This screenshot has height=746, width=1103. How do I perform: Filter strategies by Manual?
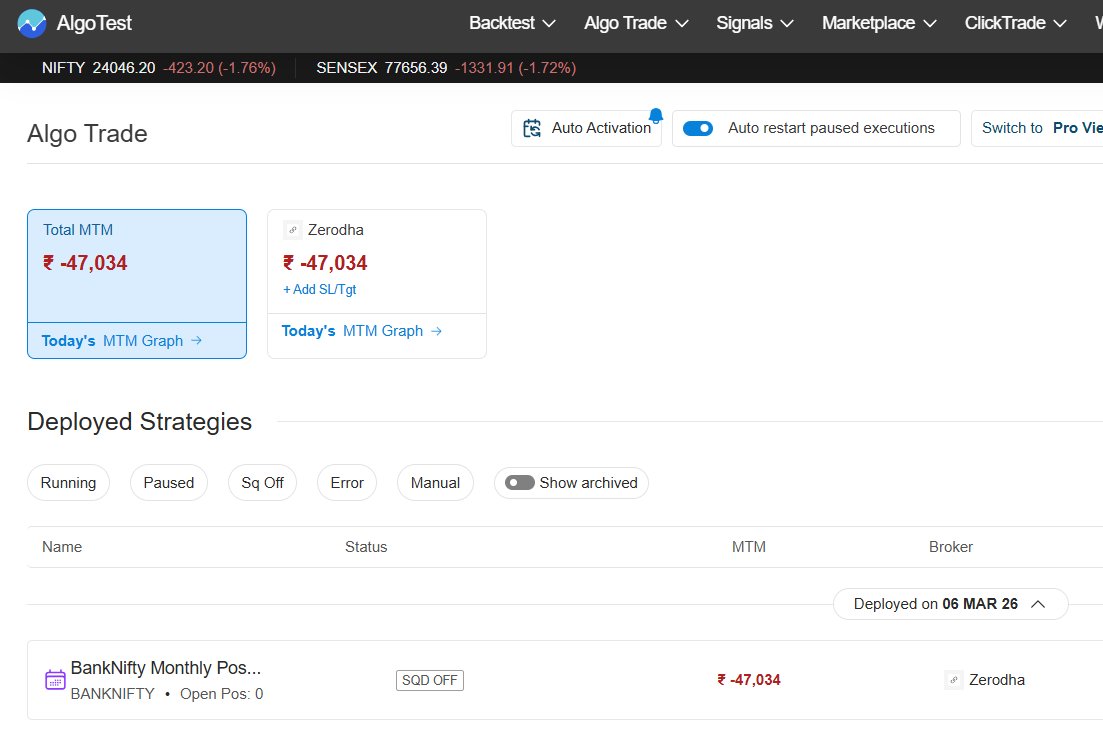(435, 483)
